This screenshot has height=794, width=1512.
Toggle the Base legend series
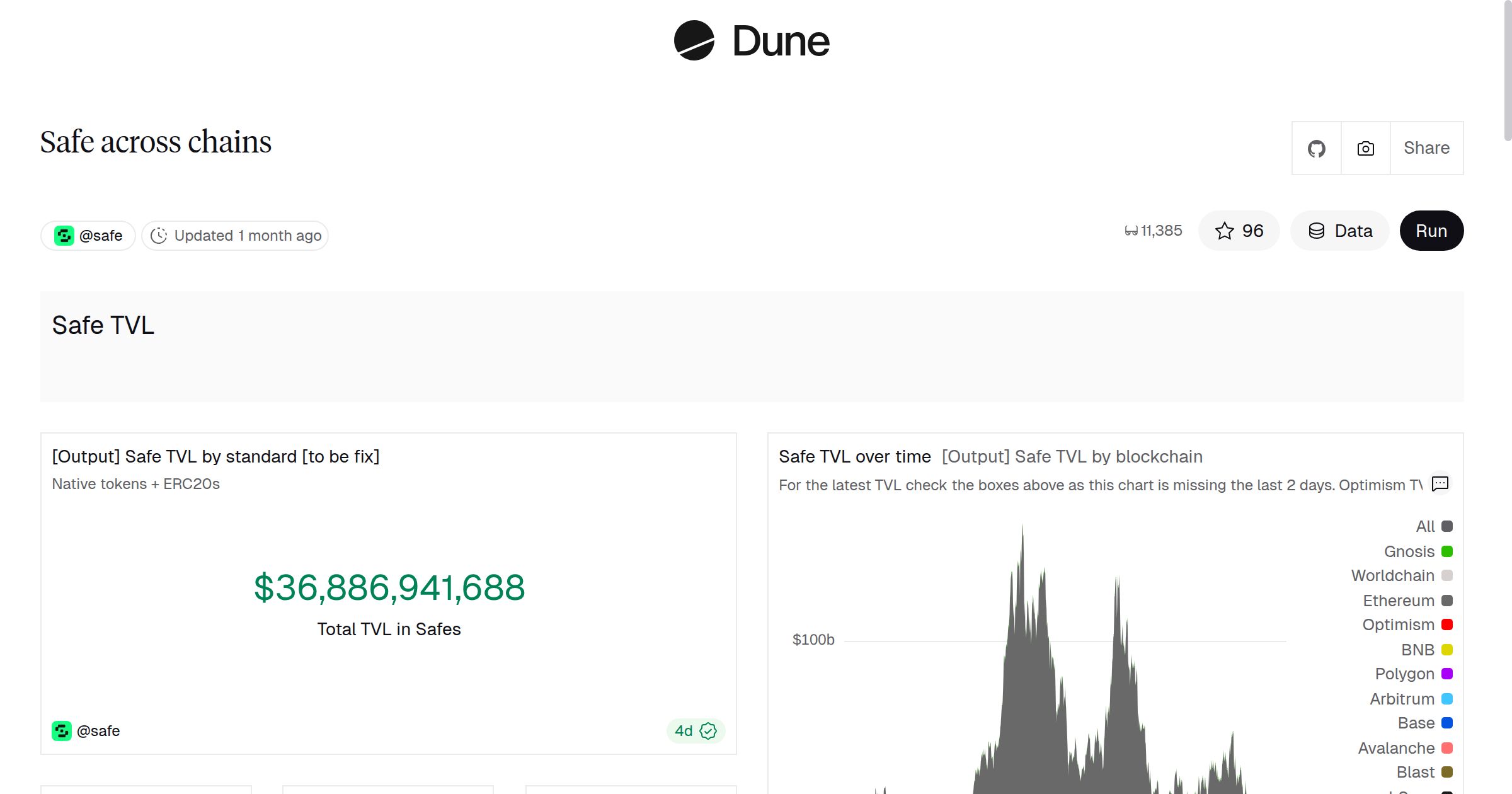pyautogui.click(x=1416, y=723)
